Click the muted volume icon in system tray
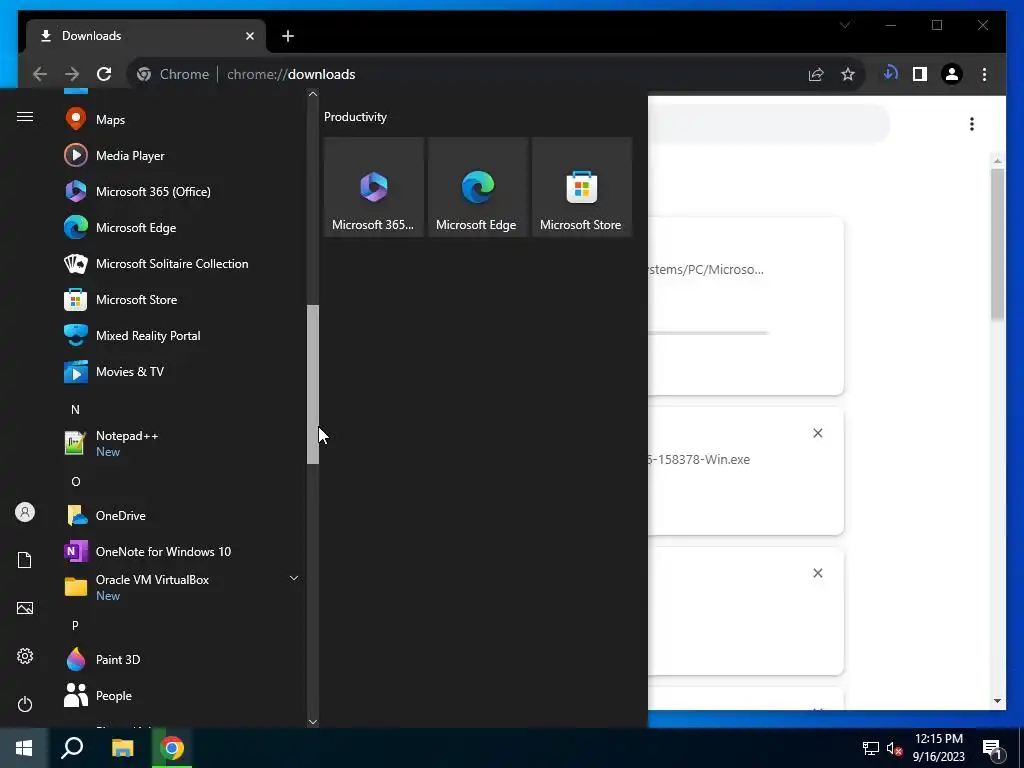 coord(894,748)
